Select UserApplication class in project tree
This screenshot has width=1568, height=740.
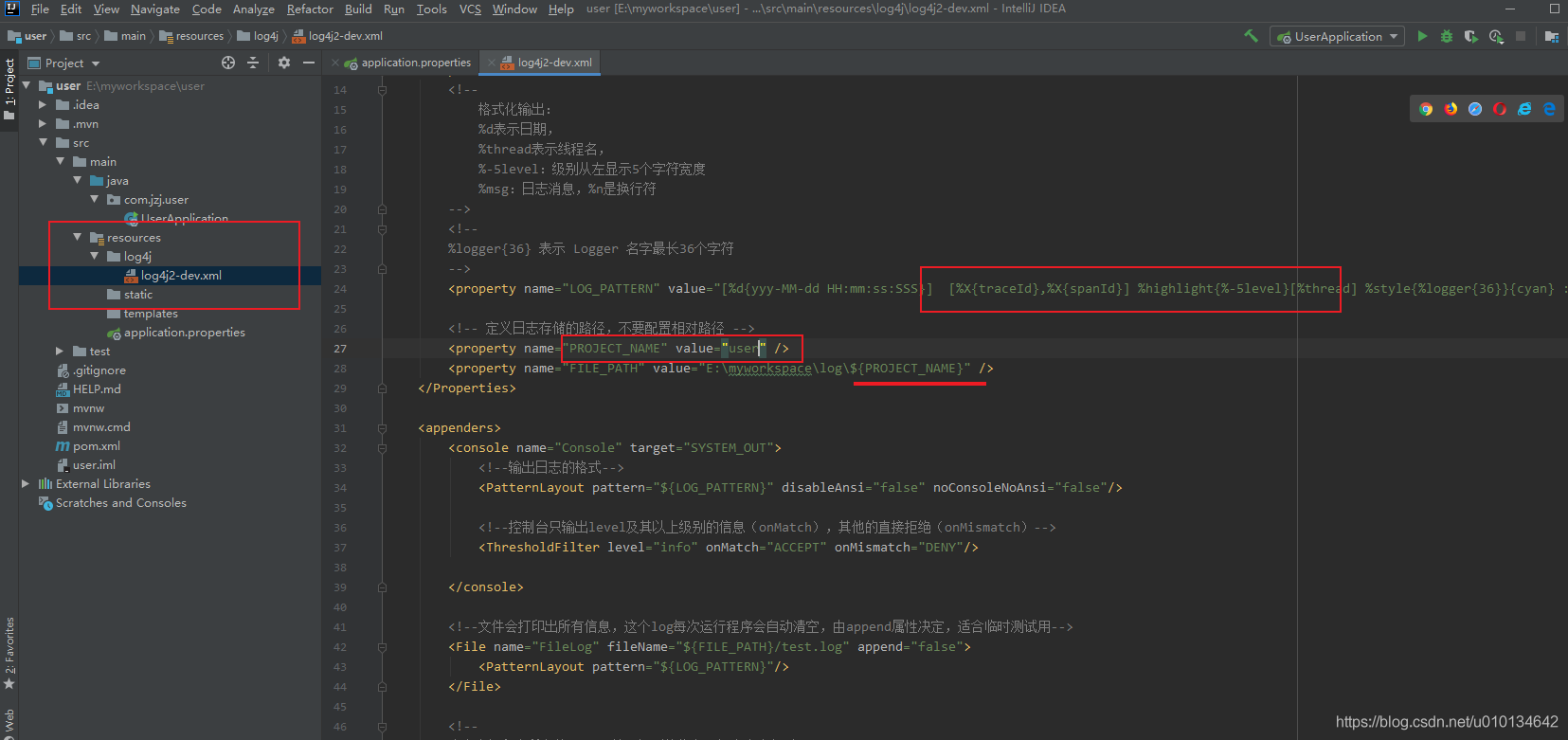click(185, 218)
